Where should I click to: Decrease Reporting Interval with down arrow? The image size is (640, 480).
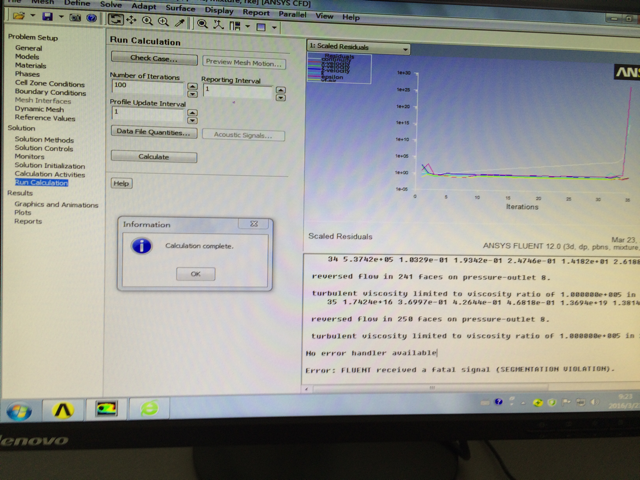[280, 98]
